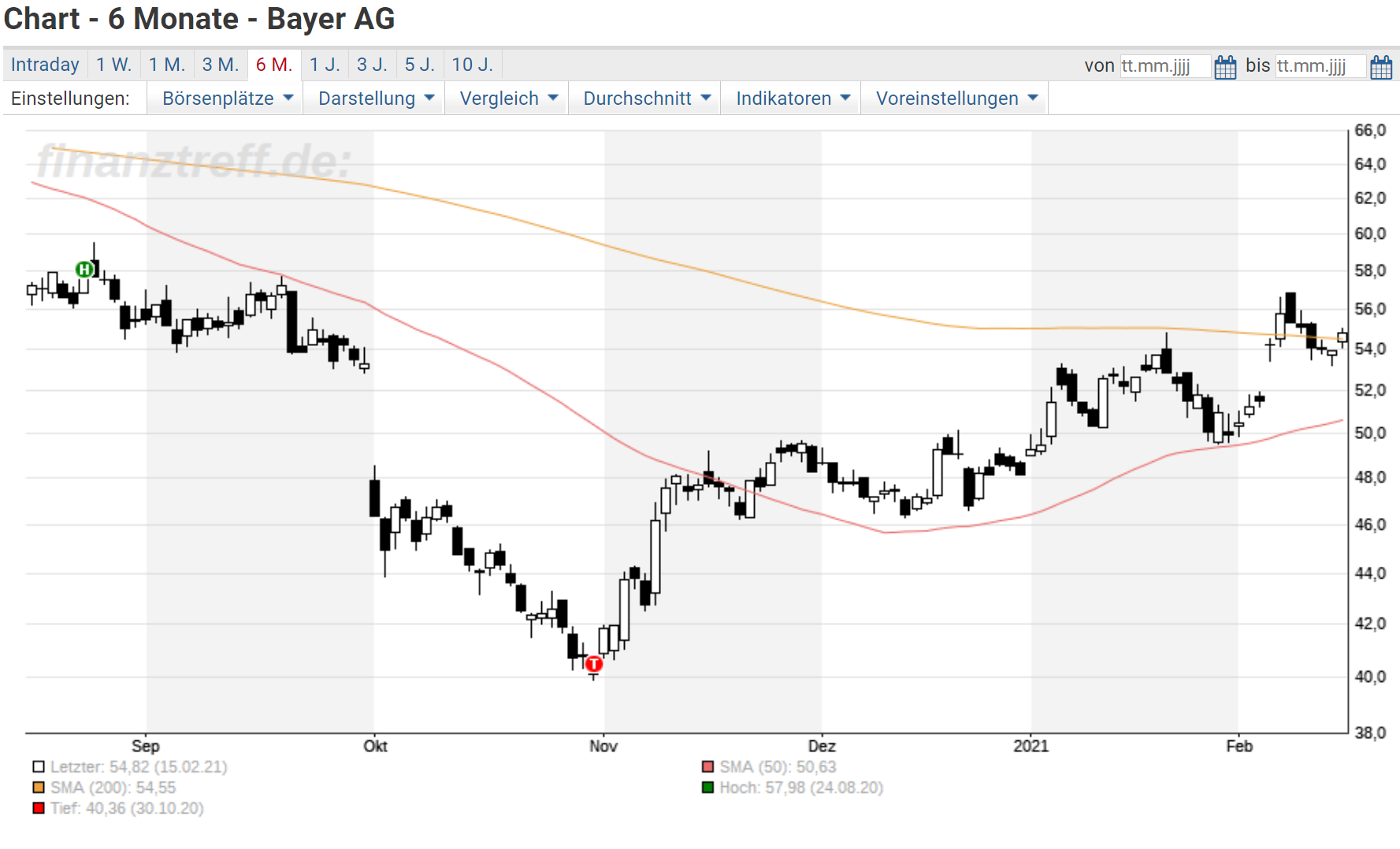Click the pink SMA (50) legend swatch
Viewport: 1400px width, 849px height.
(x=707, y=767)
